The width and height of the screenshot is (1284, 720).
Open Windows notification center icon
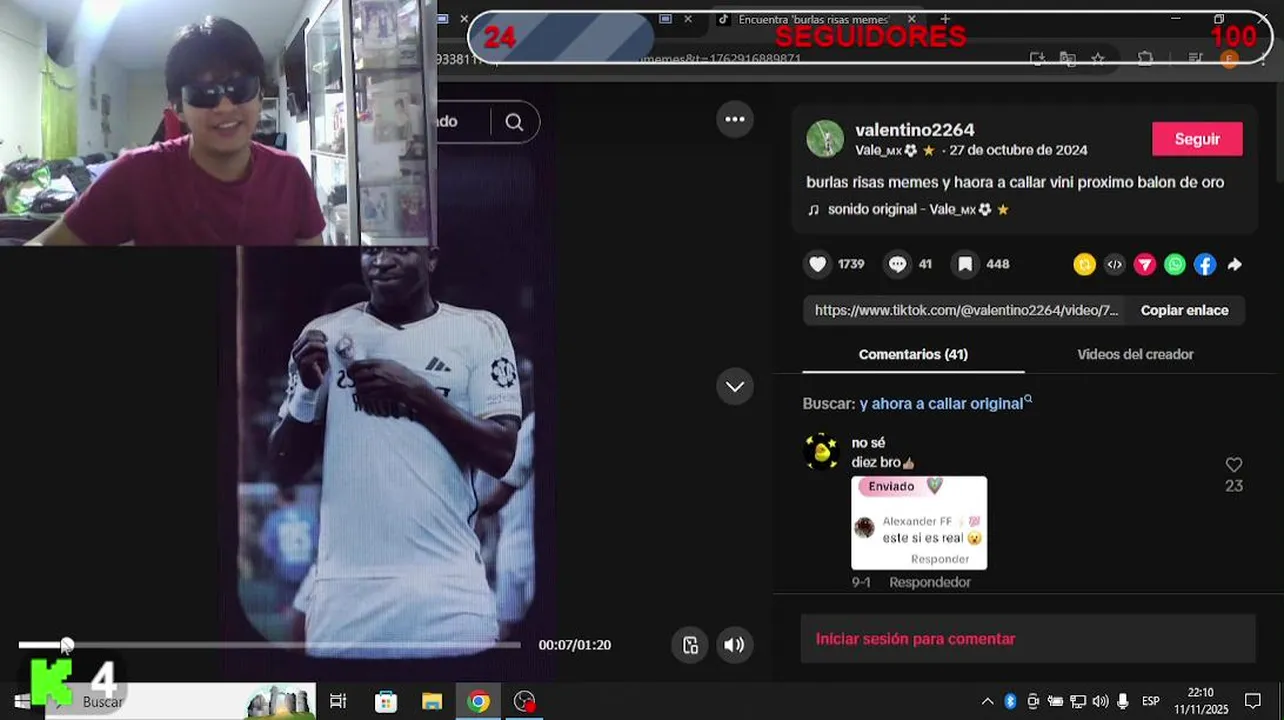click(x=1253, y=701)
